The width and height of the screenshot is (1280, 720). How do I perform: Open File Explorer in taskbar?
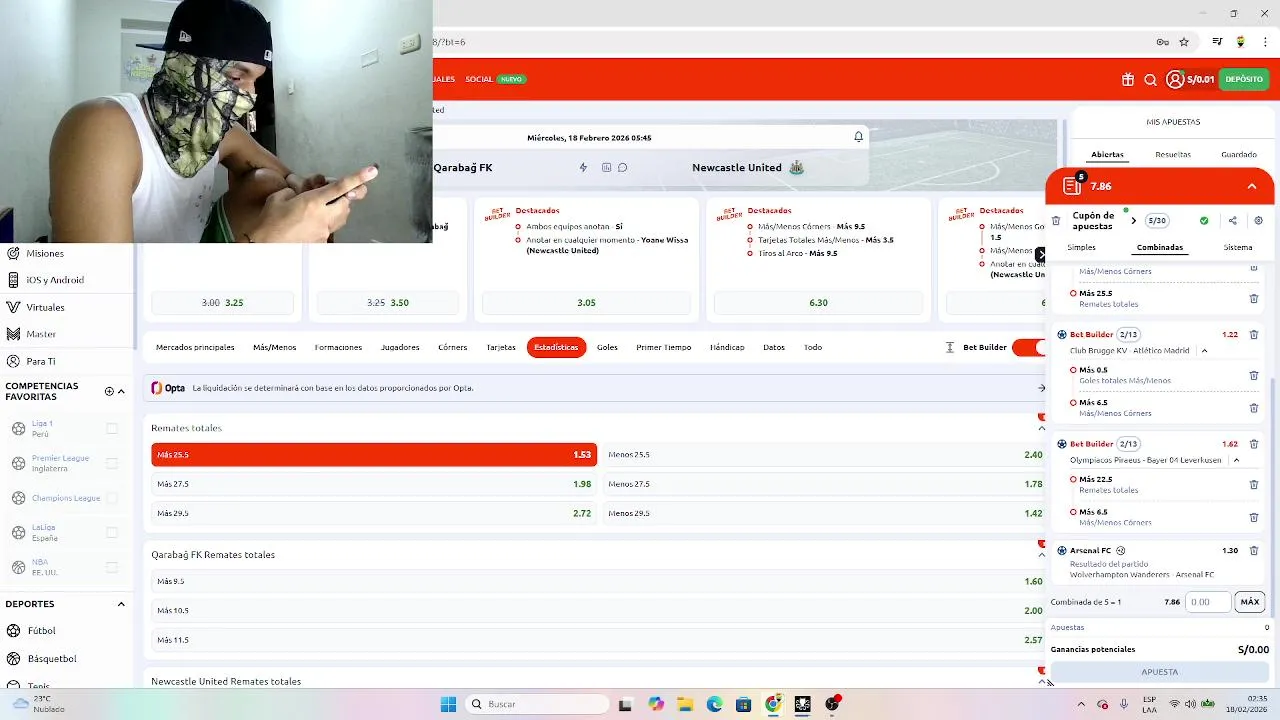(685, 704)
